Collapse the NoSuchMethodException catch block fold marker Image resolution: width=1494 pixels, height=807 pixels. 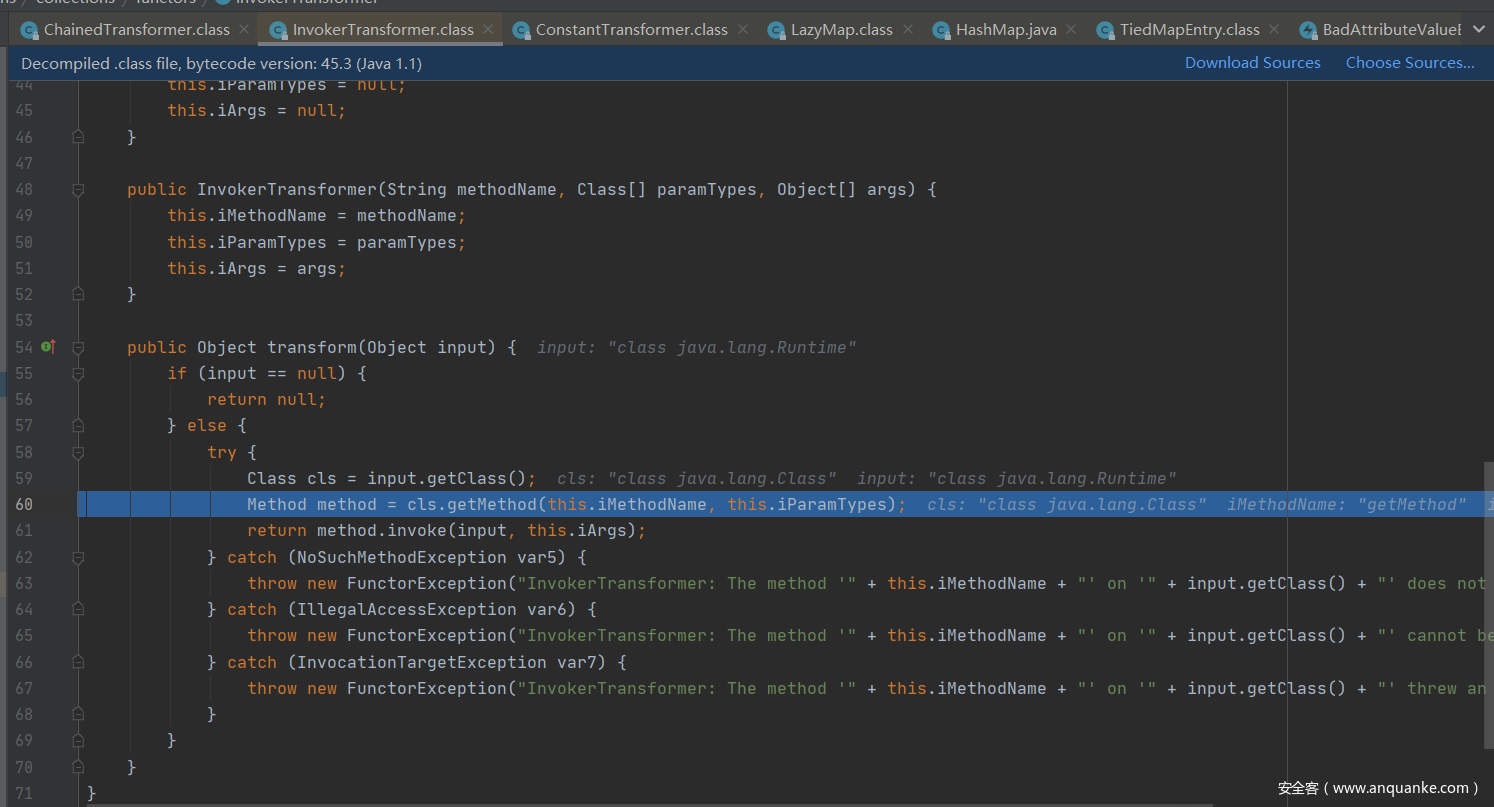78,557
